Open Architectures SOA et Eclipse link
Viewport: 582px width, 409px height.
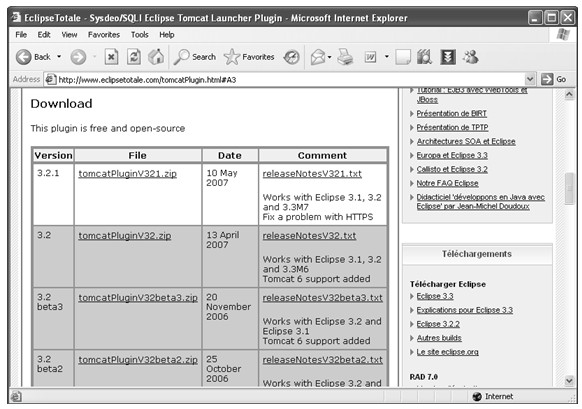(x=466, y=141)
